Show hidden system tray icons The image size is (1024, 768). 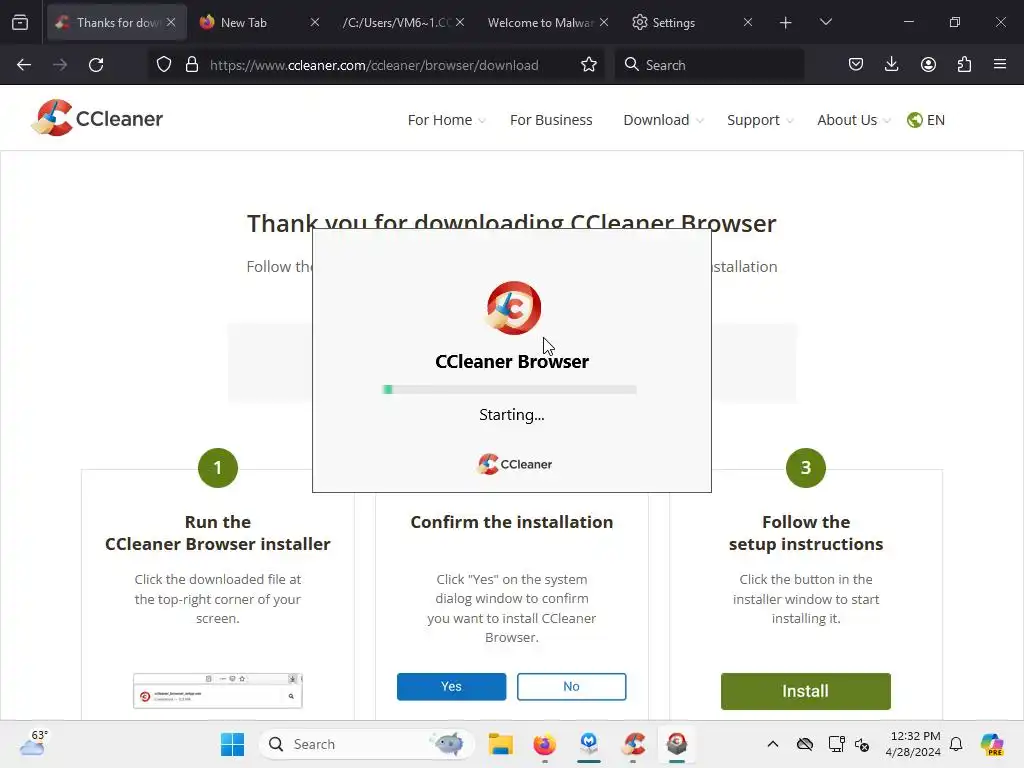coord(773,744)
